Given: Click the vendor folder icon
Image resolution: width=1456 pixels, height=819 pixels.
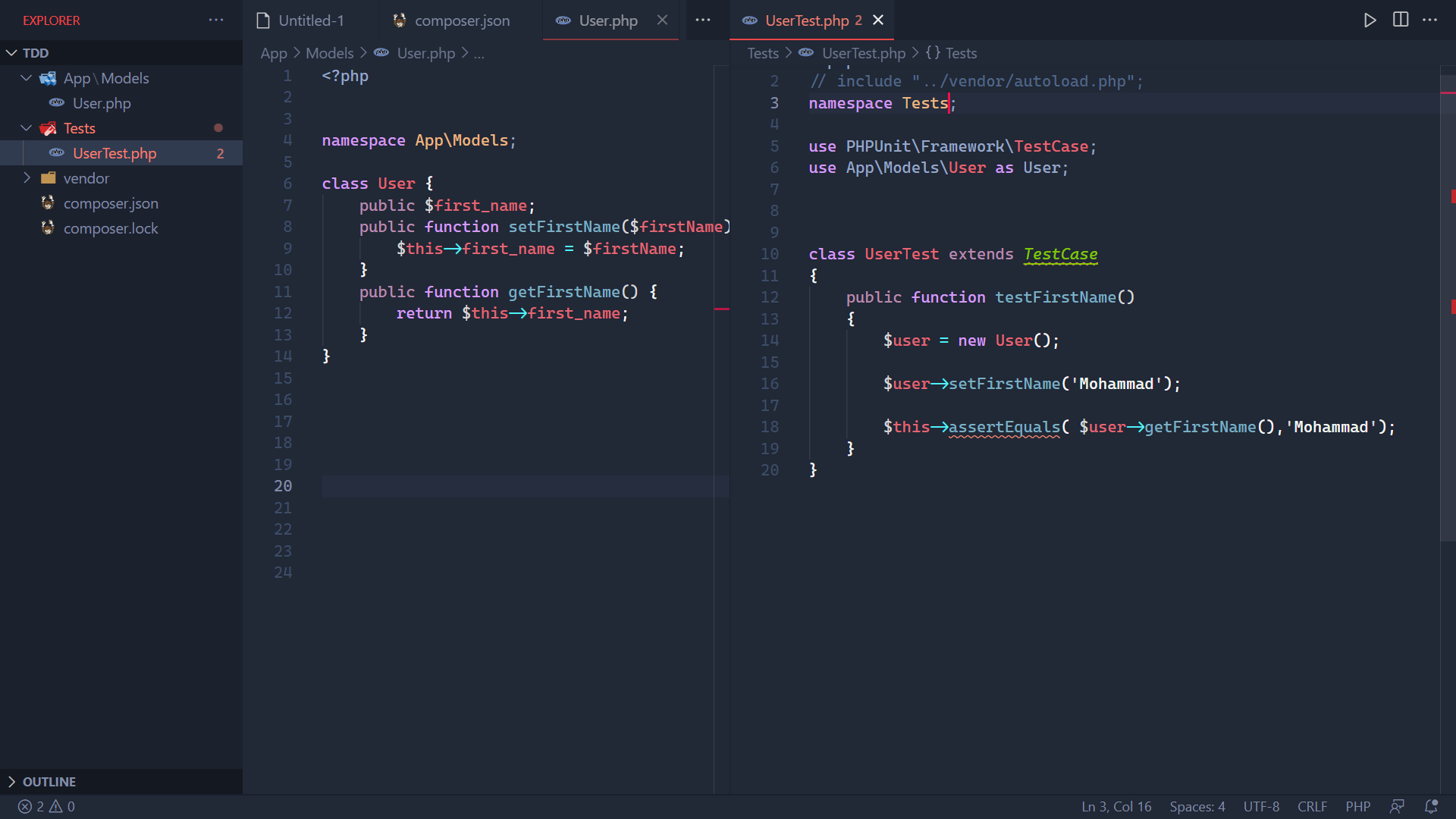Looking at the screenshot, I should [49, 178].
